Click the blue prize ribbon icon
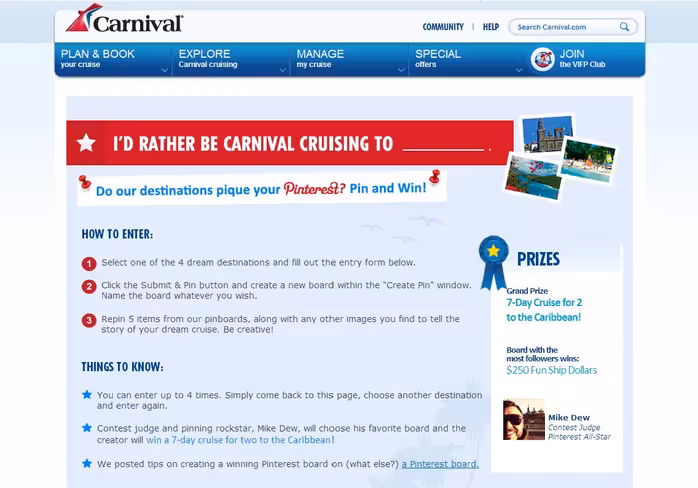 pyautogui.click(x=493, y=262)
